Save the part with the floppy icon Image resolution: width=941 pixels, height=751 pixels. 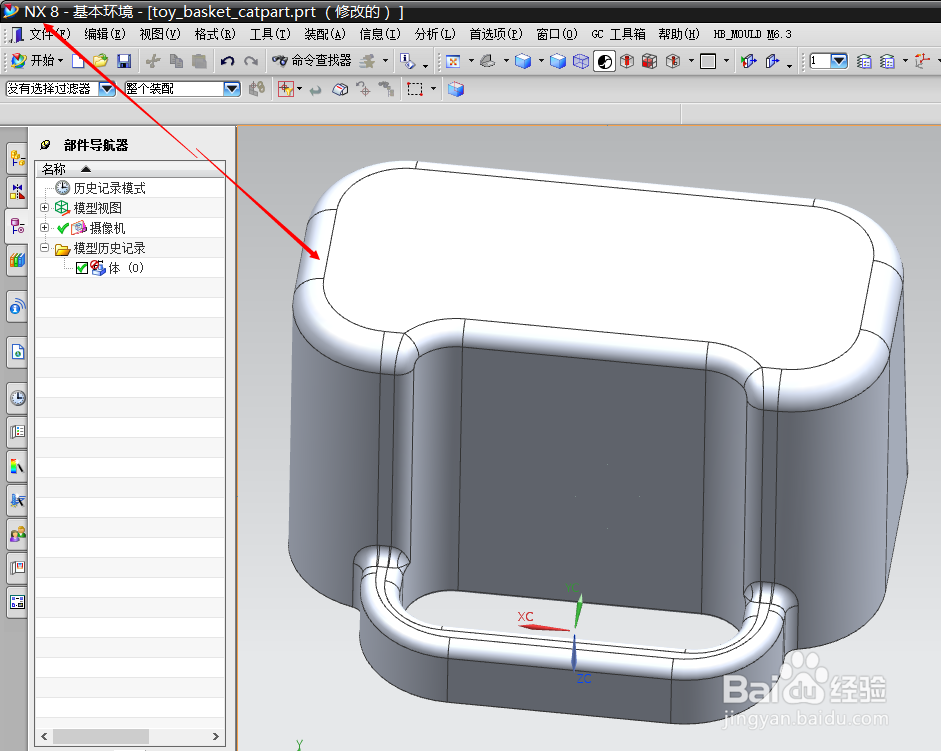124,61
